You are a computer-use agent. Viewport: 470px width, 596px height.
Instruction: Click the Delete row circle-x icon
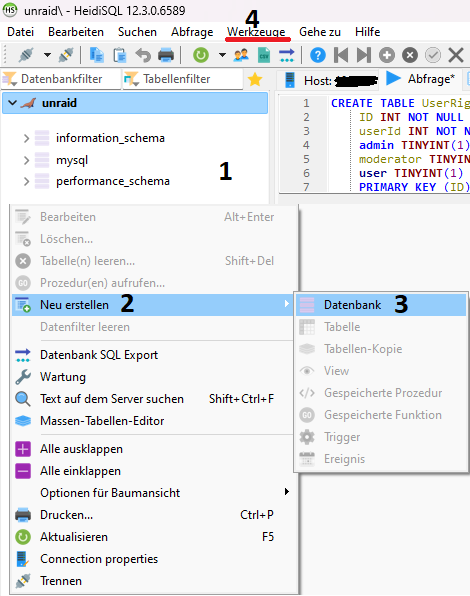pyautogui.click(x=410, y=55)
